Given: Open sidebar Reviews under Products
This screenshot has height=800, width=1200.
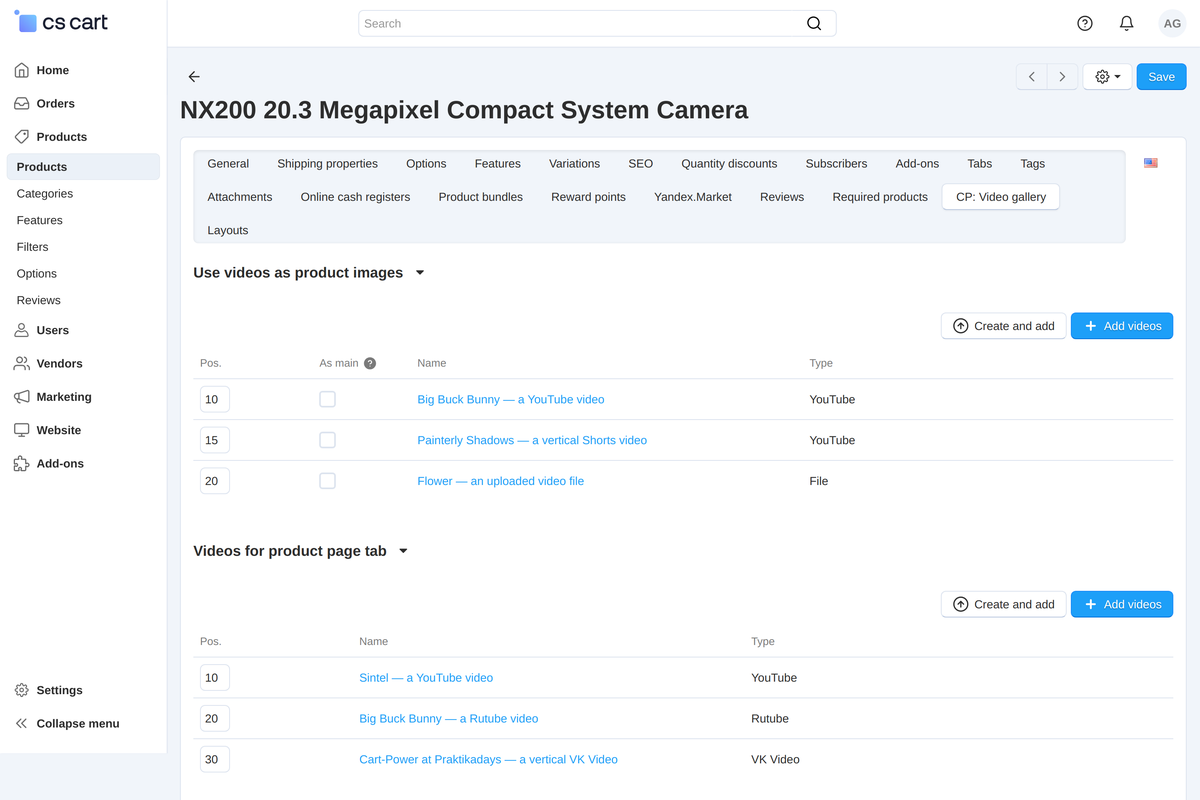Looking at the screenshot, I should (39, 300).
